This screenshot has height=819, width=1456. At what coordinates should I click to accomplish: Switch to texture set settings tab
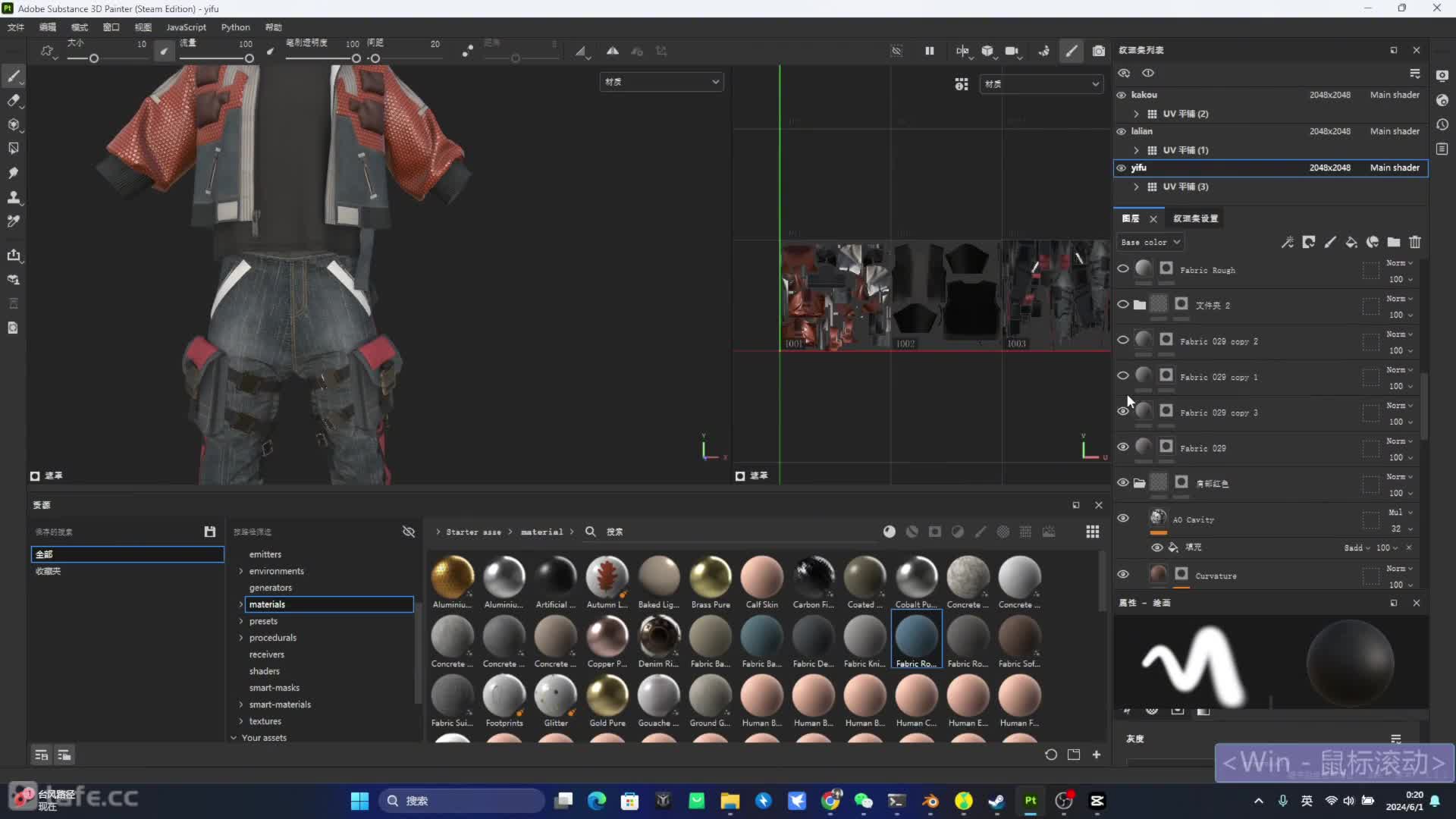[1196, 218]
